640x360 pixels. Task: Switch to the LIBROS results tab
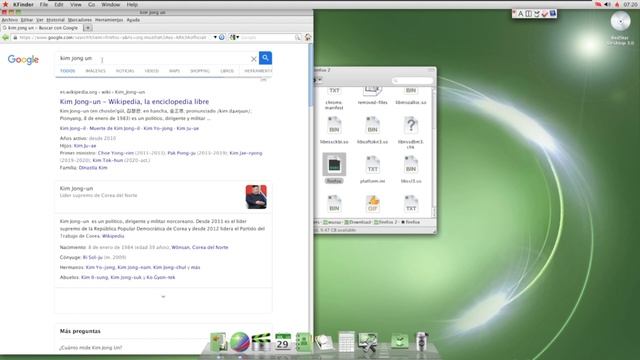click(x=227, y=71)
